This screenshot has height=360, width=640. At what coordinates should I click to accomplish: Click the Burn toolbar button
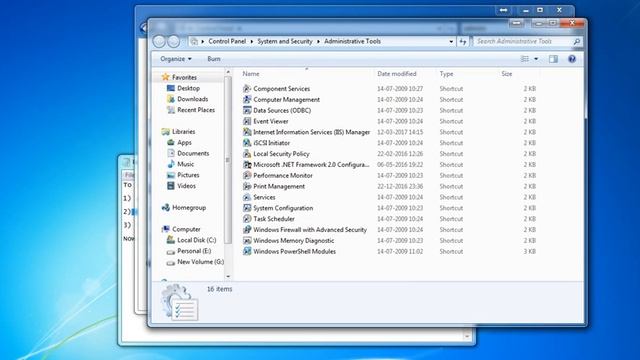point(214,59)
